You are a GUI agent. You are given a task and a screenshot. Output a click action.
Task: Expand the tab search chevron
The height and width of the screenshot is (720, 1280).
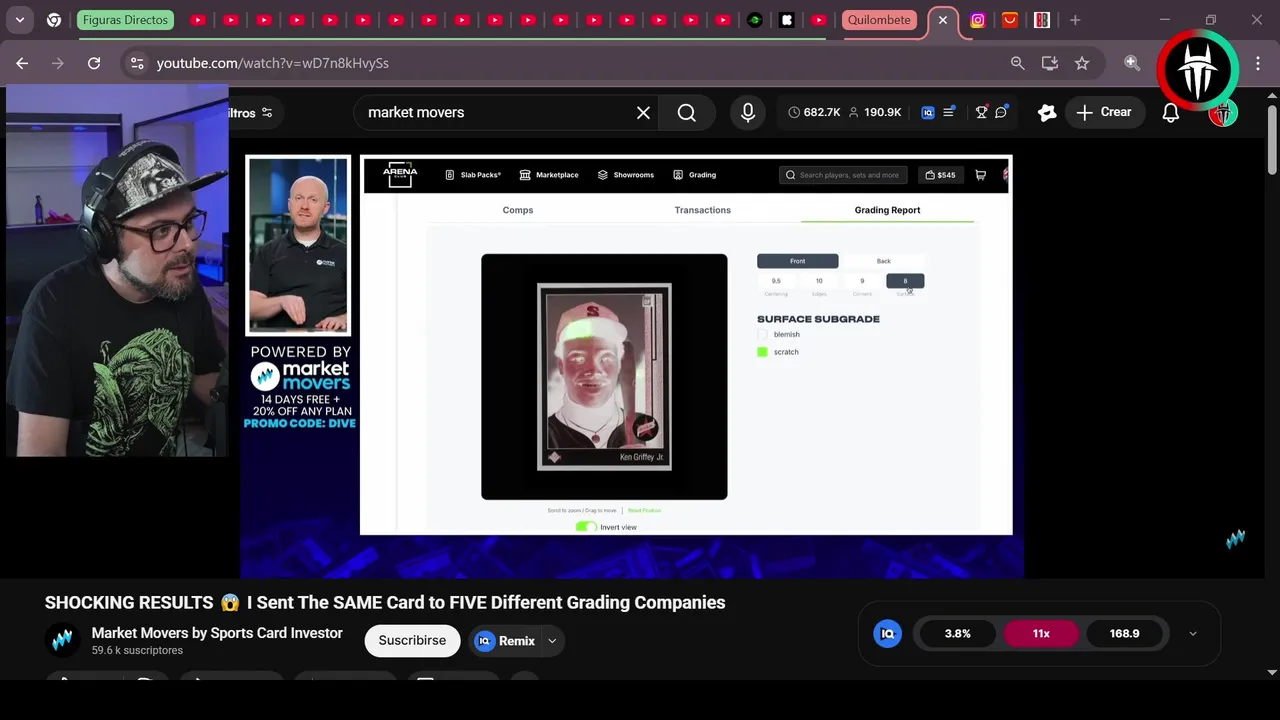point(20,20)
